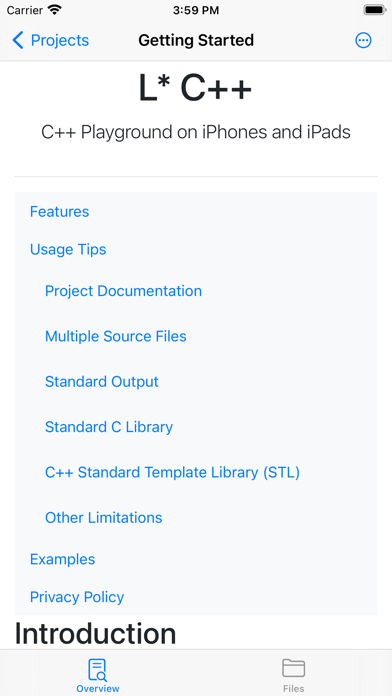
Task: Go back to Projects
Action: click(51, 40)
